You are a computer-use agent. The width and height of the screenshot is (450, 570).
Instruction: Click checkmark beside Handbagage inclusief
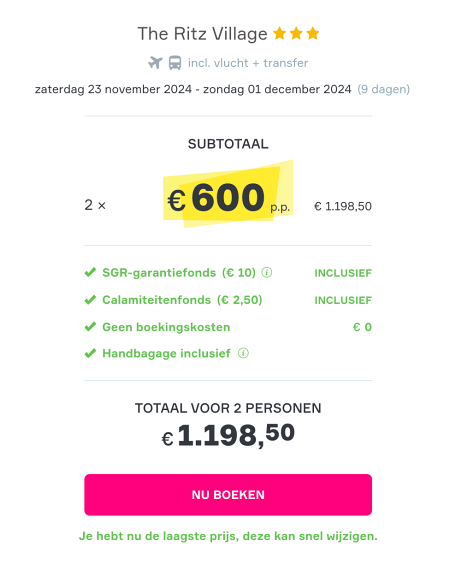(90, 353)
